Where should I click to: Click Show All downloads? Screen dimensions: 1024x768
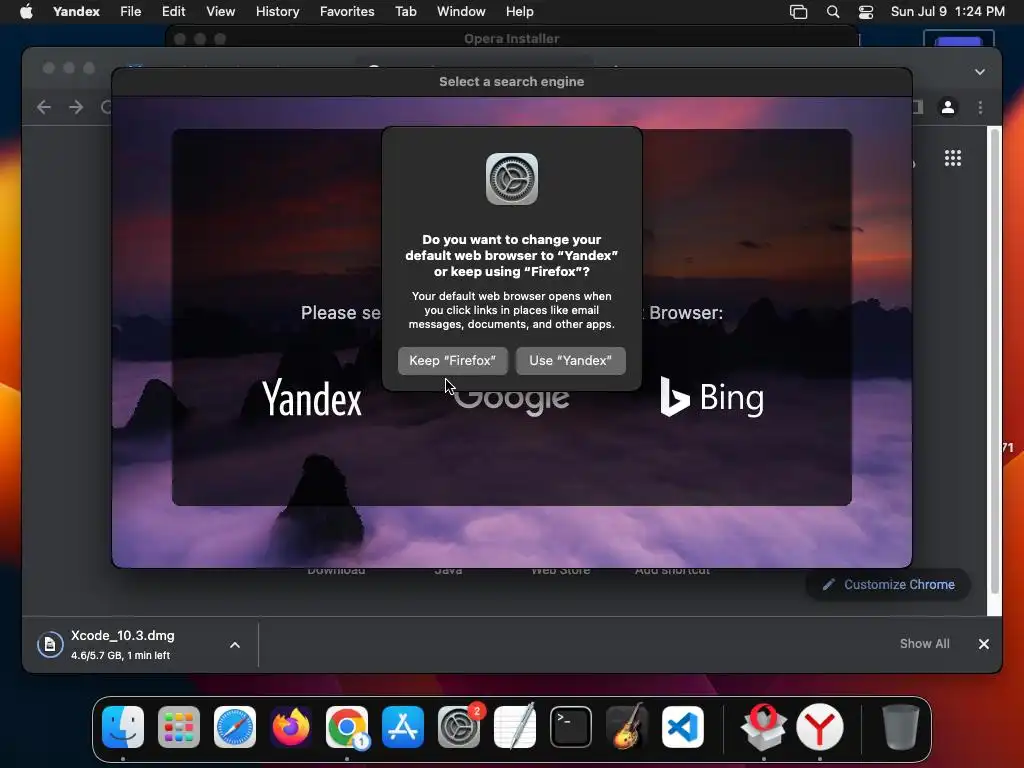pos(924,644)
